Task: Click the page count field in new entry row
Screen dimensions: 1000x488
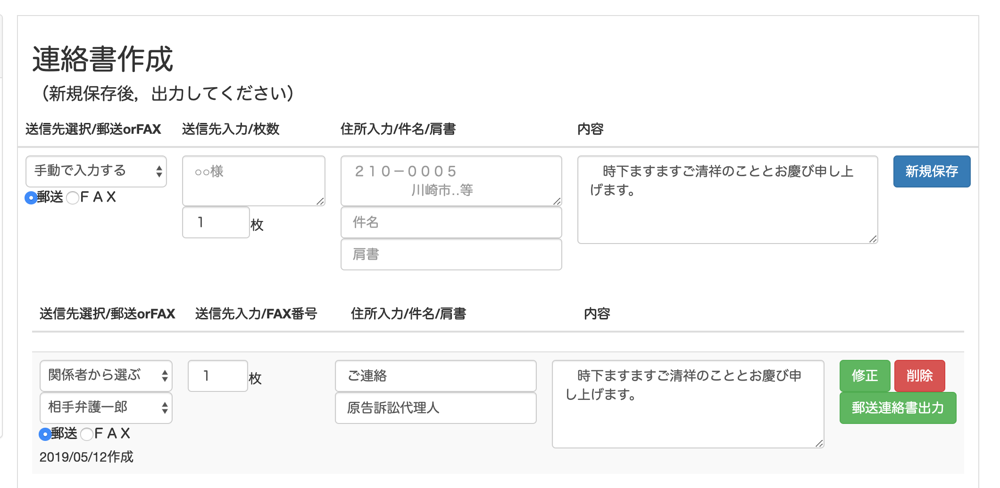Action: point(216,223)
